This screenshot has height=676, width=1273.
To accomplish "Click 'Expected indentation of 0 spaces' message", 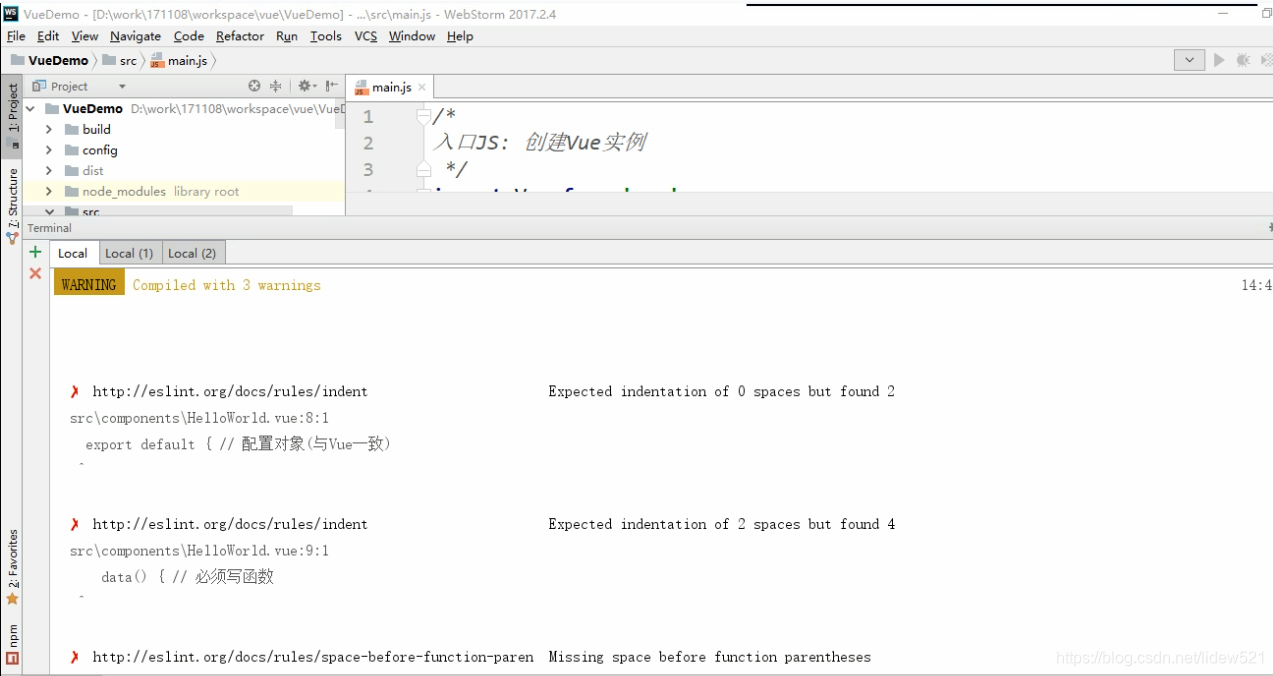I will pyautogui.click(x=721, y=391).
